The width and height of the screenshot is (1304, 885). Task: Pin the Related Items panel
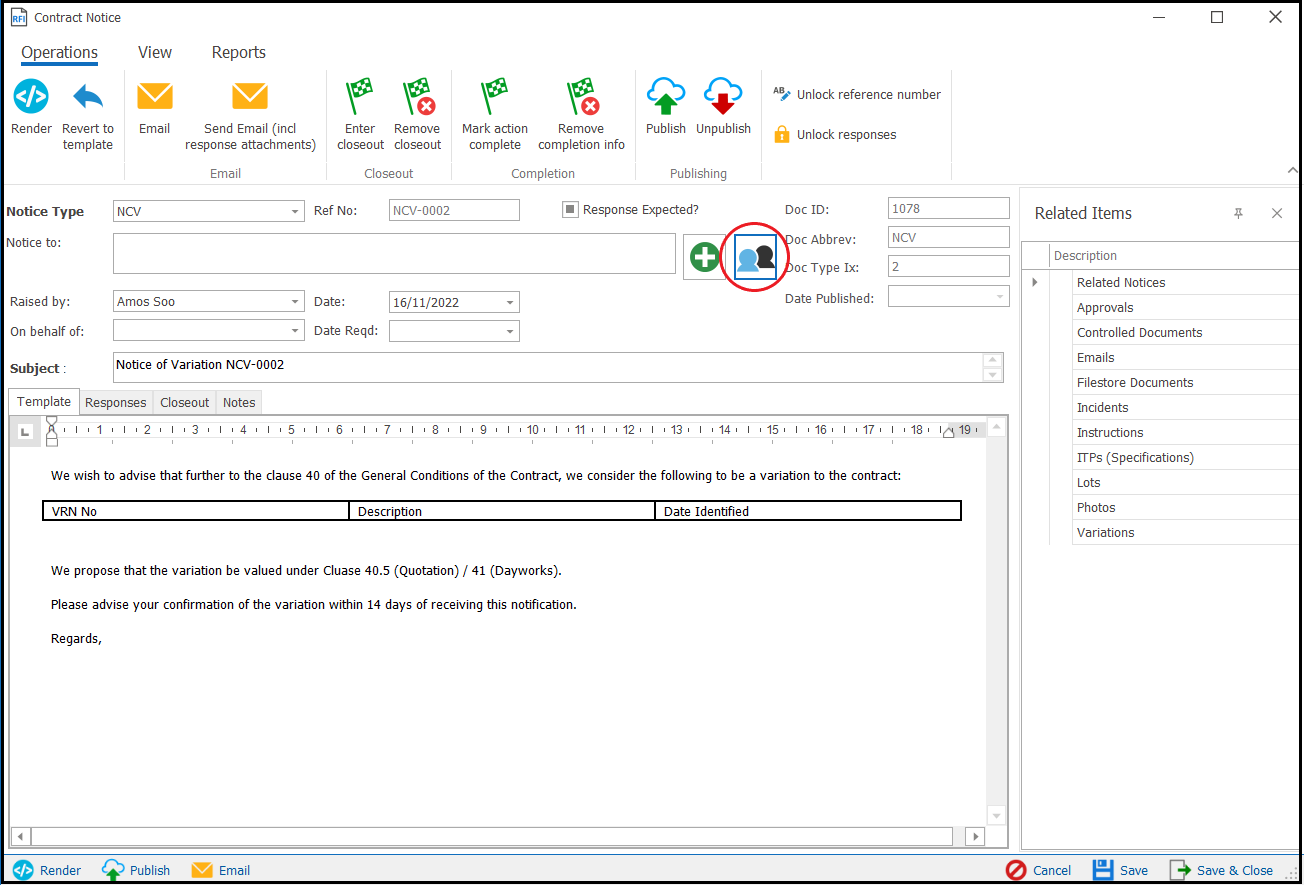click(x=1239, y=213)
